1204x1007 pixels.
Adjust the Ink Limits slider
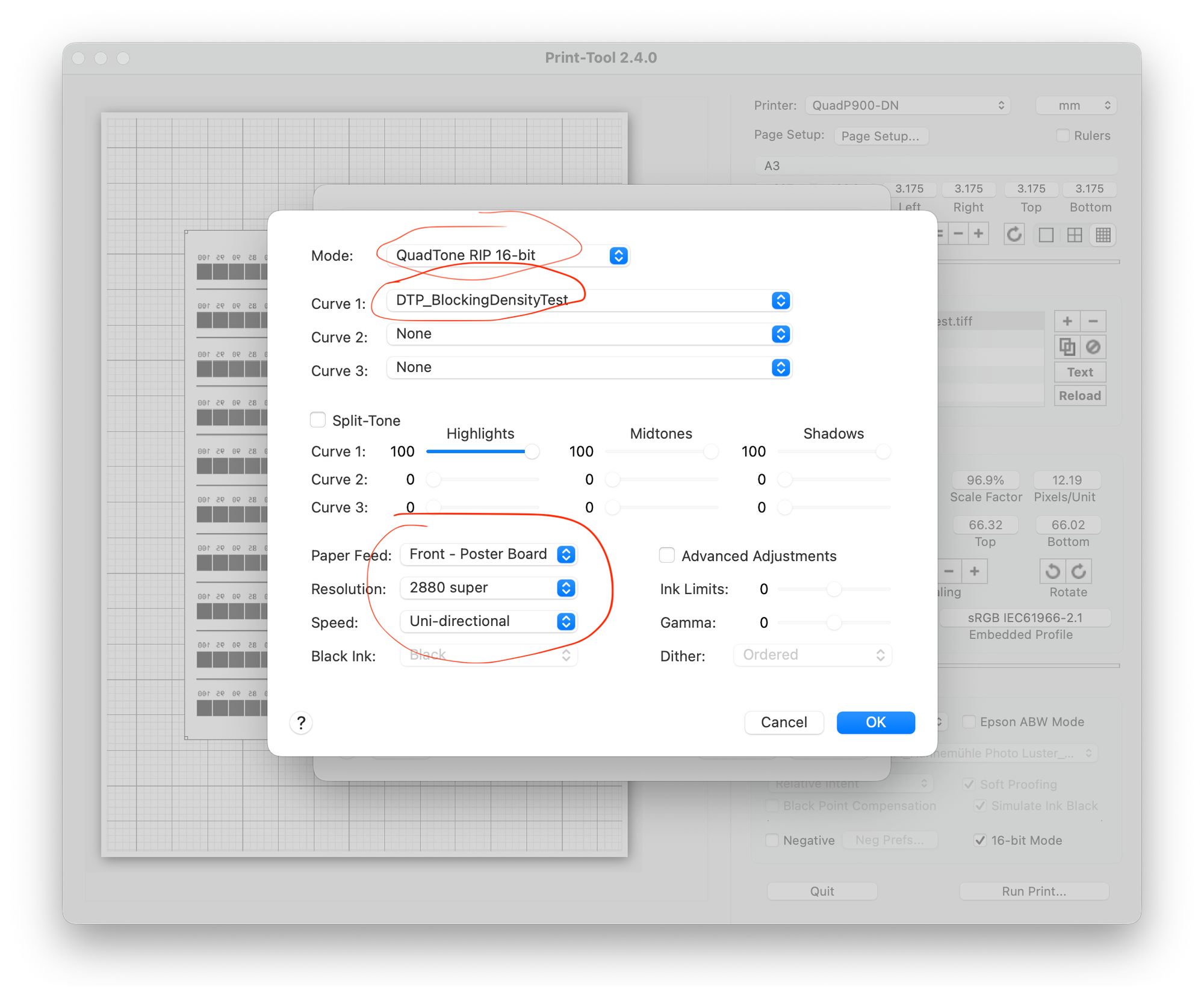(834, 589)
